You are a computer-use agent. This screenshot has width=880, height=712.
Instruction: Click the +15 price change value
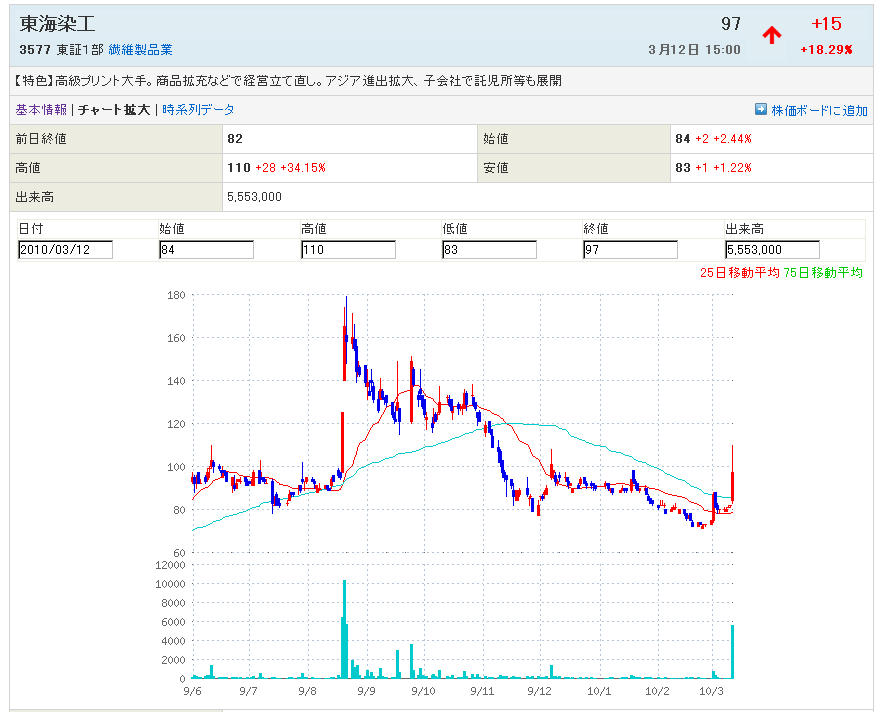[x=826, y=24]
